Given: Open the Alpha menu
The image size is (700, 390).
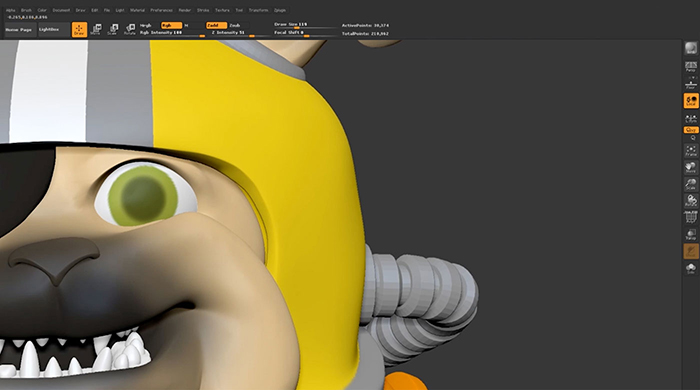Looking at the screenshot, I should [11, 10].
